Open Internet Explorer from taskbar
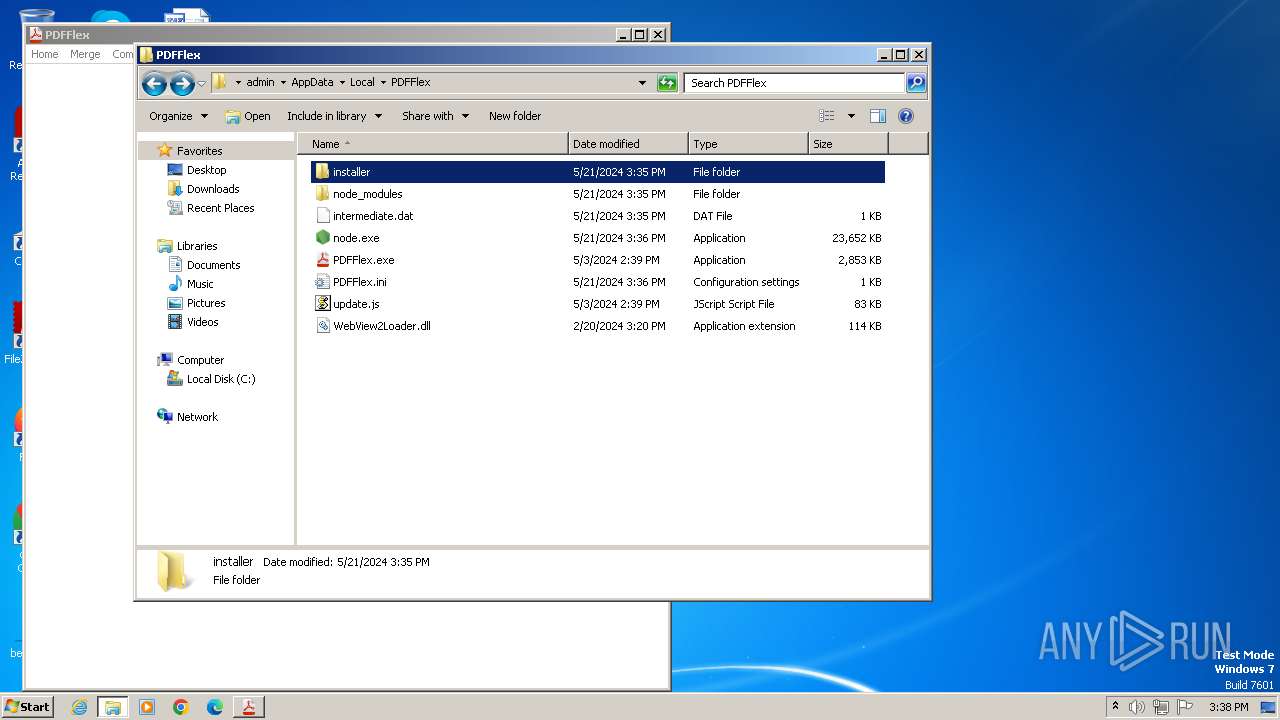Screen dimensions: 1280x720 79,707
